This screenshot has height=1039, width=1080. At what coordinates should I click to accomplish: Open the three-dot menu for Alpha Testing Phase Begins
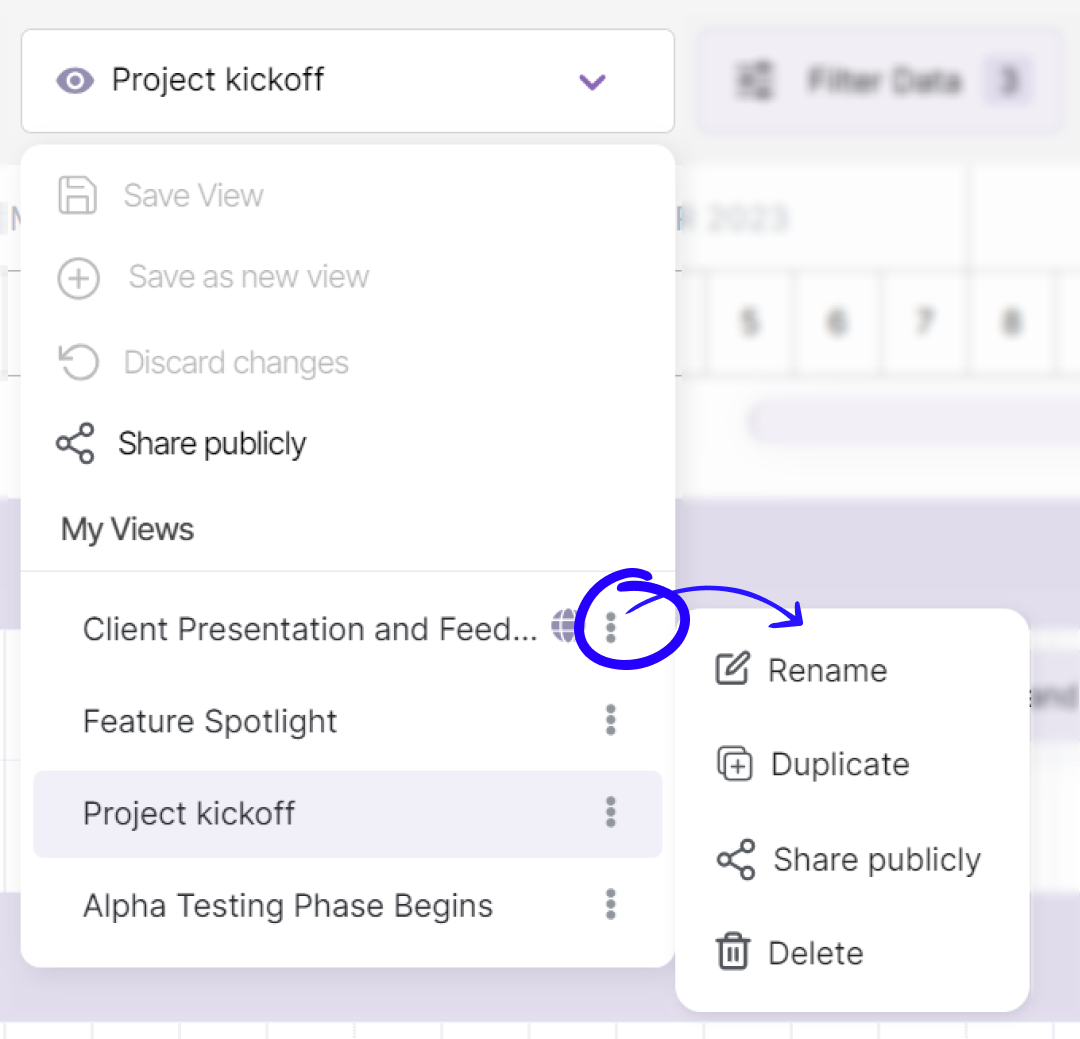[x=610, y=905]
